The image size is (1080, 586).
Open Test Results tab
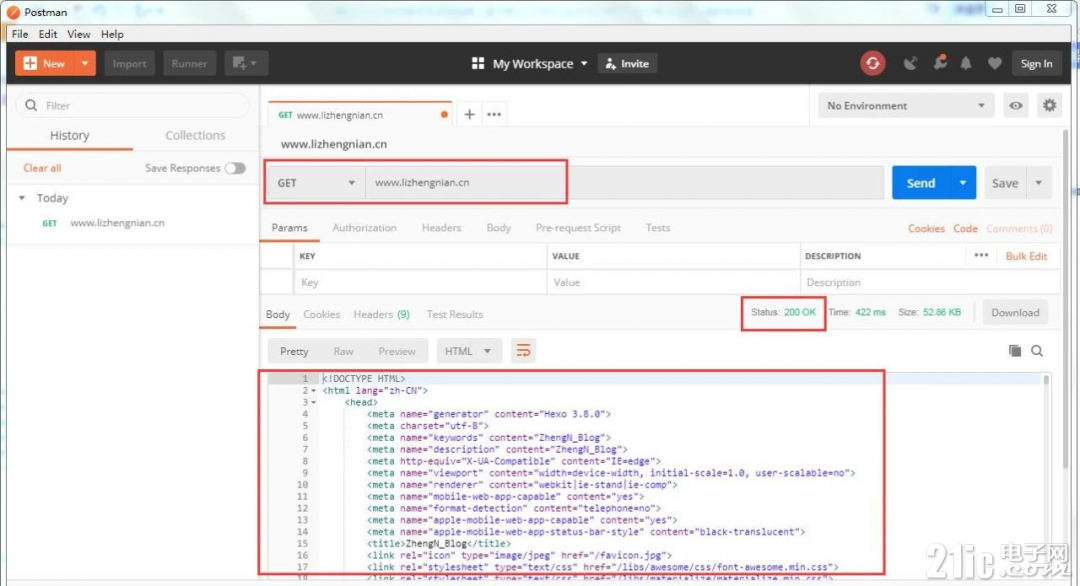point(455,314)
